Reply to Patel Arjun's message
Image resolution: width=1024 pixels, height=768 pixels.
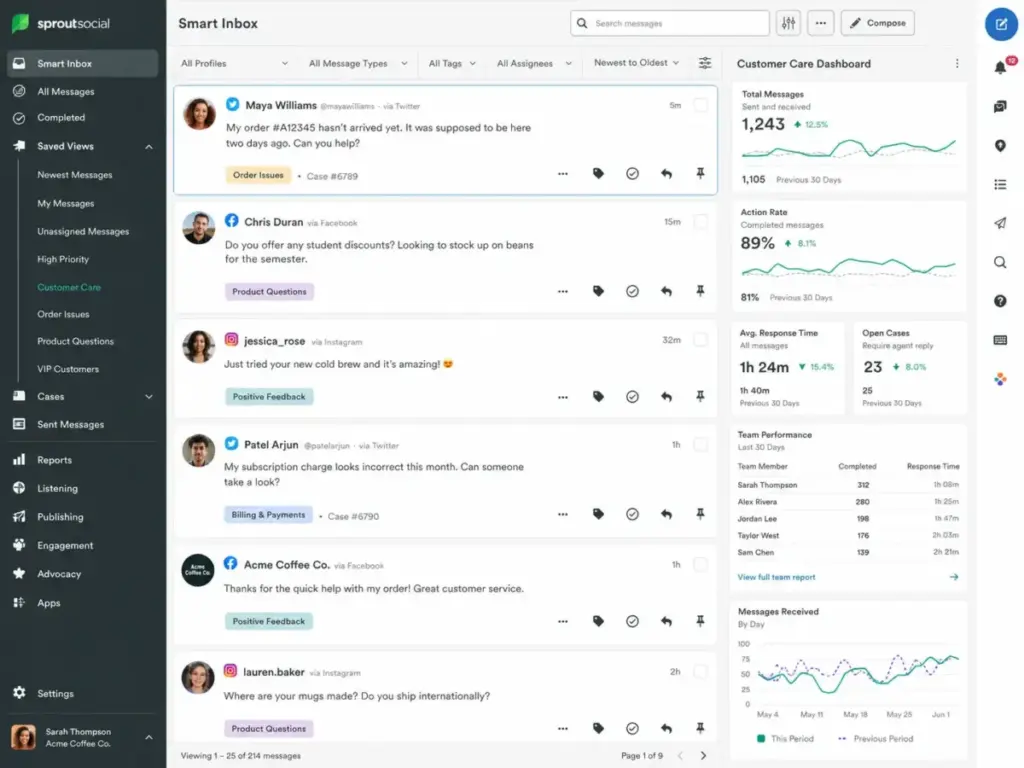click(666, 515)
